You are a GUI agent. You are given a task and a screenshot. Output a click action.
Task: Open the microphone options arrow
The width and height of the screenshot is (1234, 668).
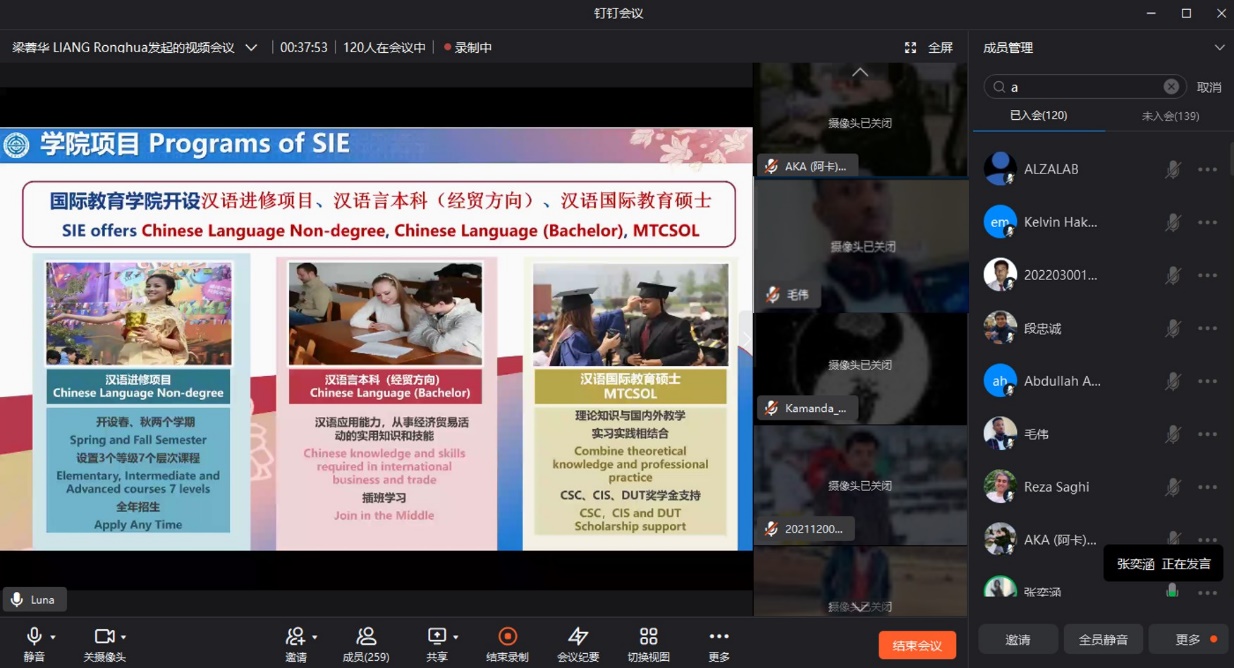[x=53, y=637]
